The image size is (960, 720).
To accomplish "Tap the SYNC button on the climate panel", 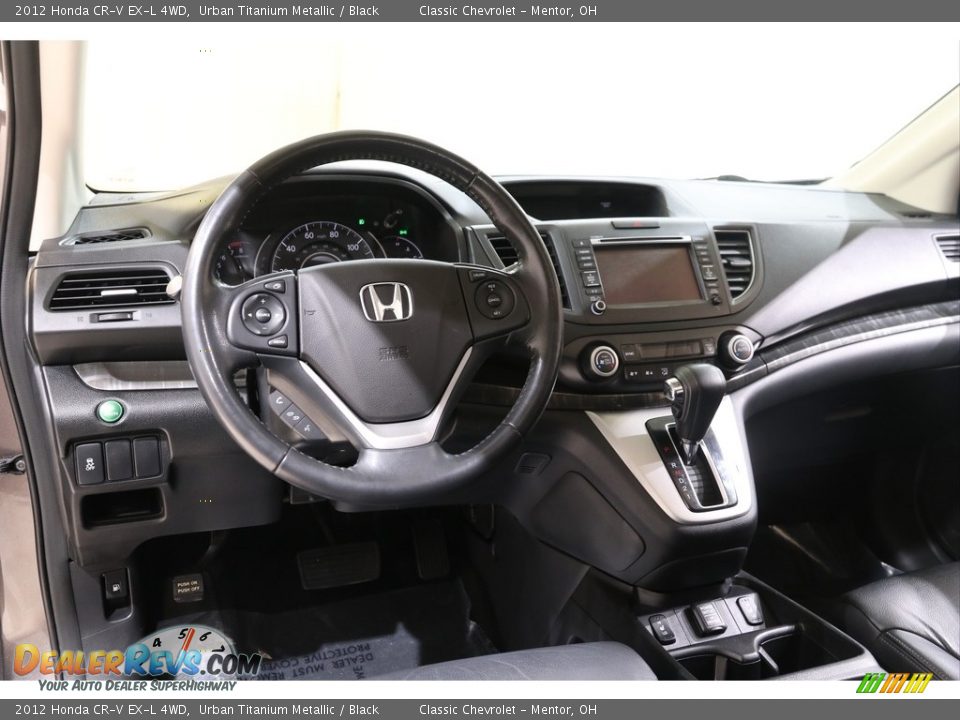I will (629, 353).
